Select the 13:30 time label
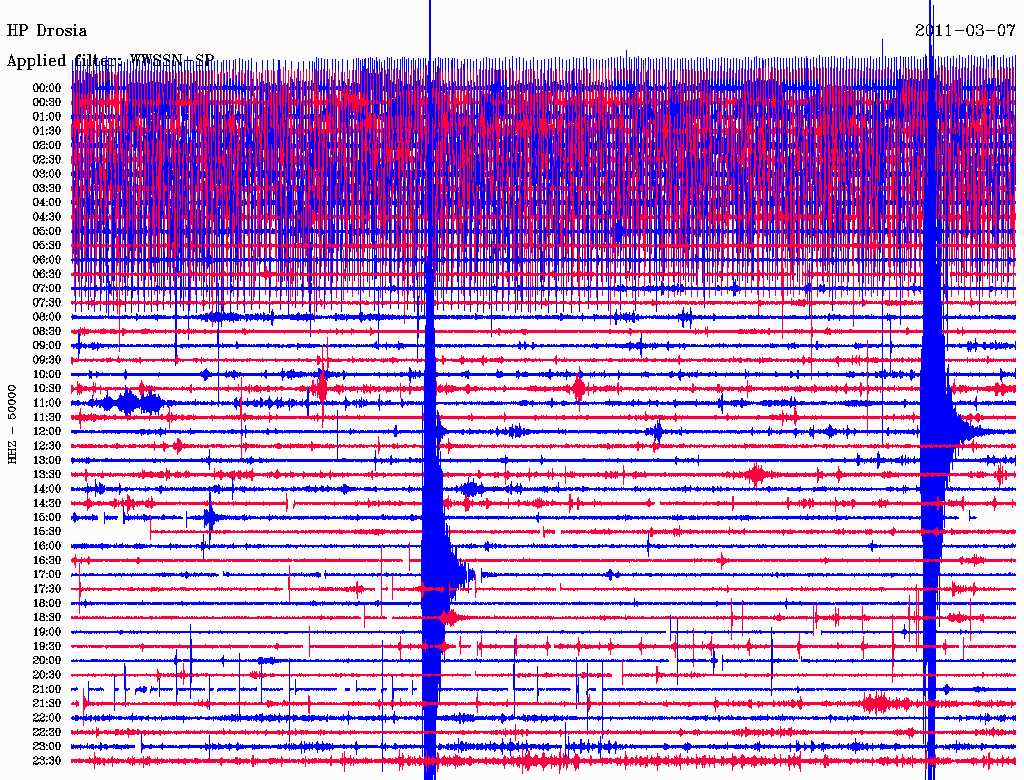This screenshot has height=780, width=1024. [x=47, y=474]
